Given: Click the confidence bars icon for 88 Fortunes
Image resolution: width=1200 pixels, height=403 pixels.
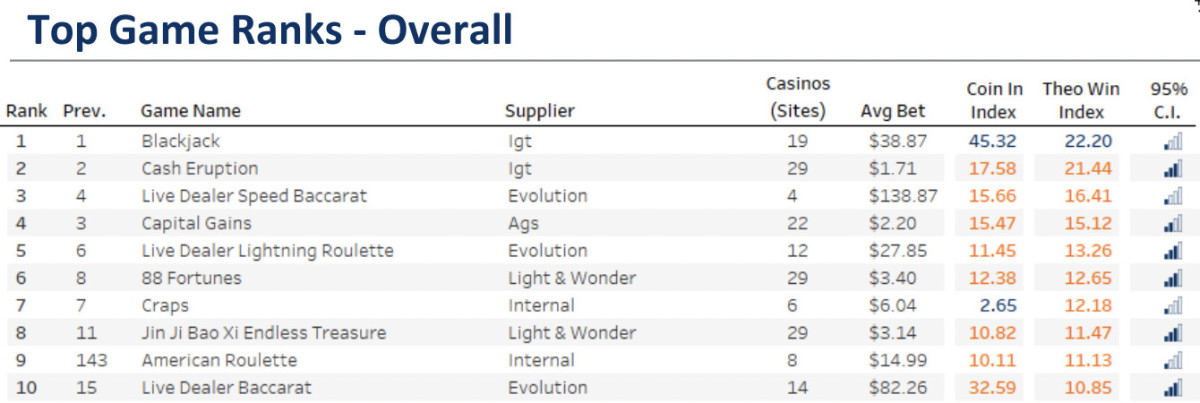Looking at the screenshot, I should [1172, 278].
